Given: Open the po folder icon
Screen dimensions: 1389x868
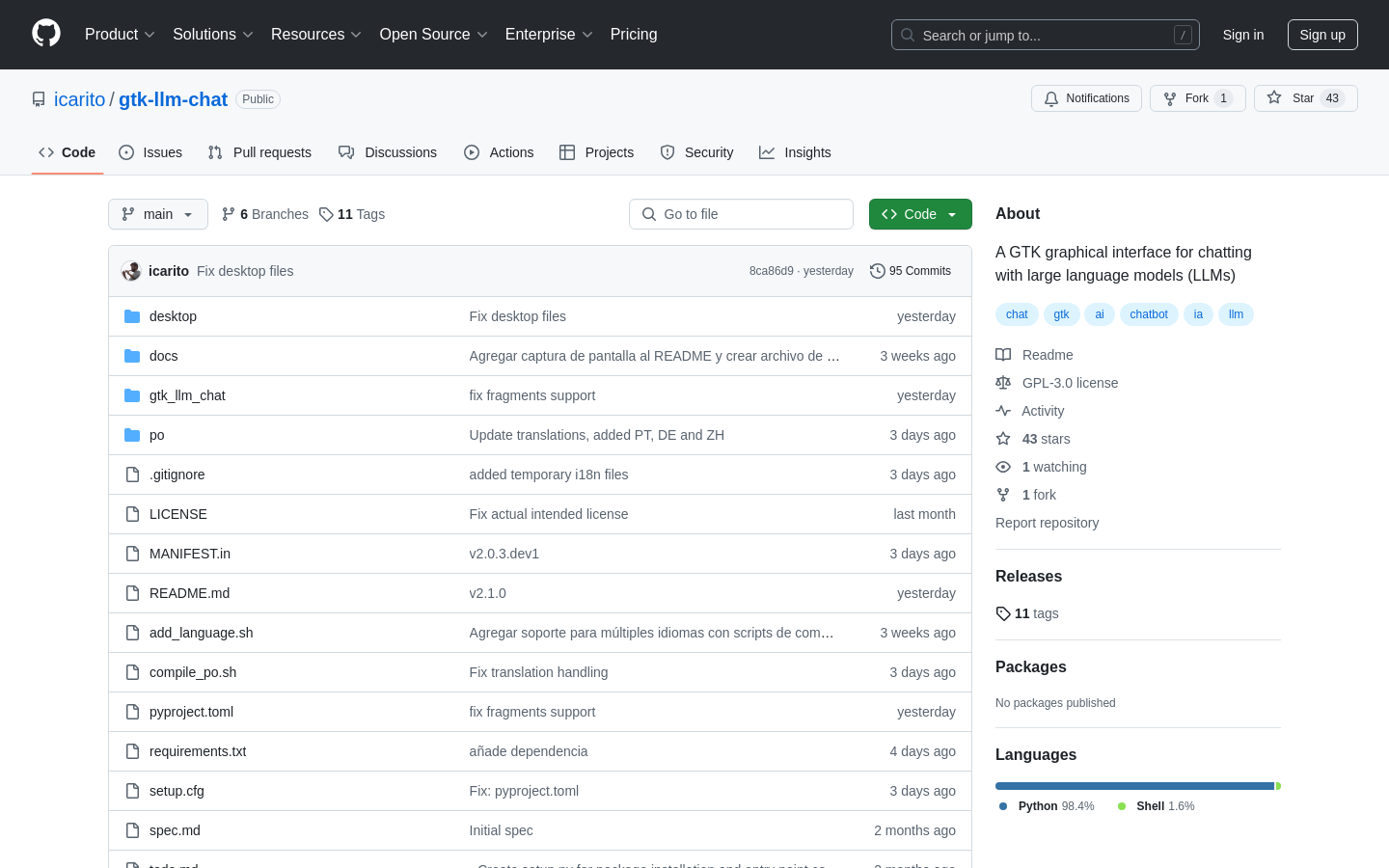Looking at the screenshot, I should click(132, 435).
